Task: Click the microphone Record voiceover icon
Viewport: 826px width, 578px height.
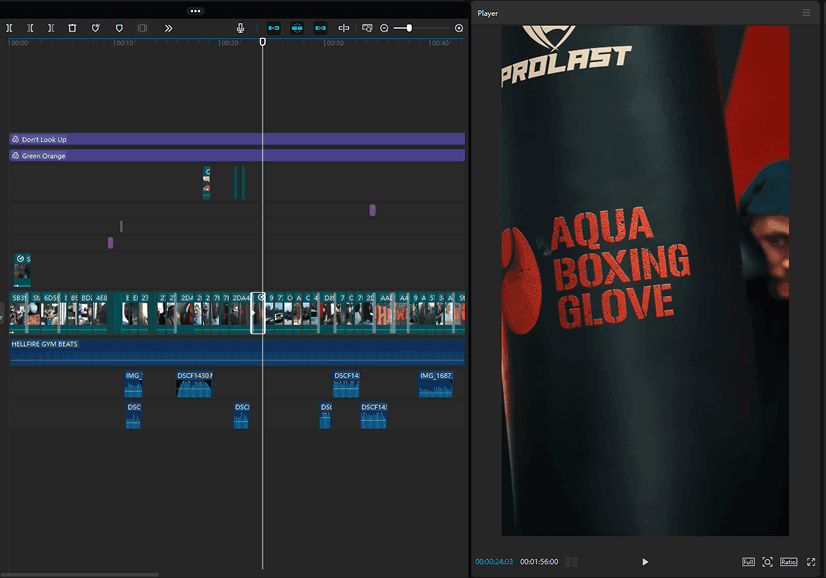Action: coord(241,28)
